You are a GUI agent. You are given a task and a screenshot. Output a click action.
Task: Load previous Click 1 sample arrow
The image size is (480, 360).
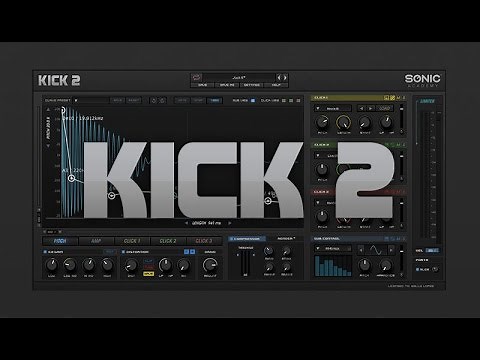(x=361, y=108)
